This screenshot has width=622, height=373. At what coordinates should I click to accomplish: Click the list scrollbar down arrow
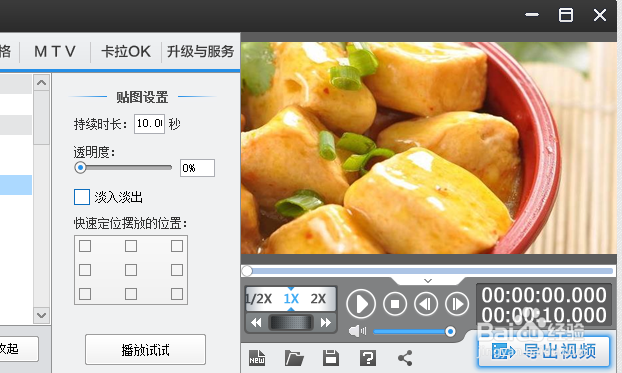(x=41, y=315)
